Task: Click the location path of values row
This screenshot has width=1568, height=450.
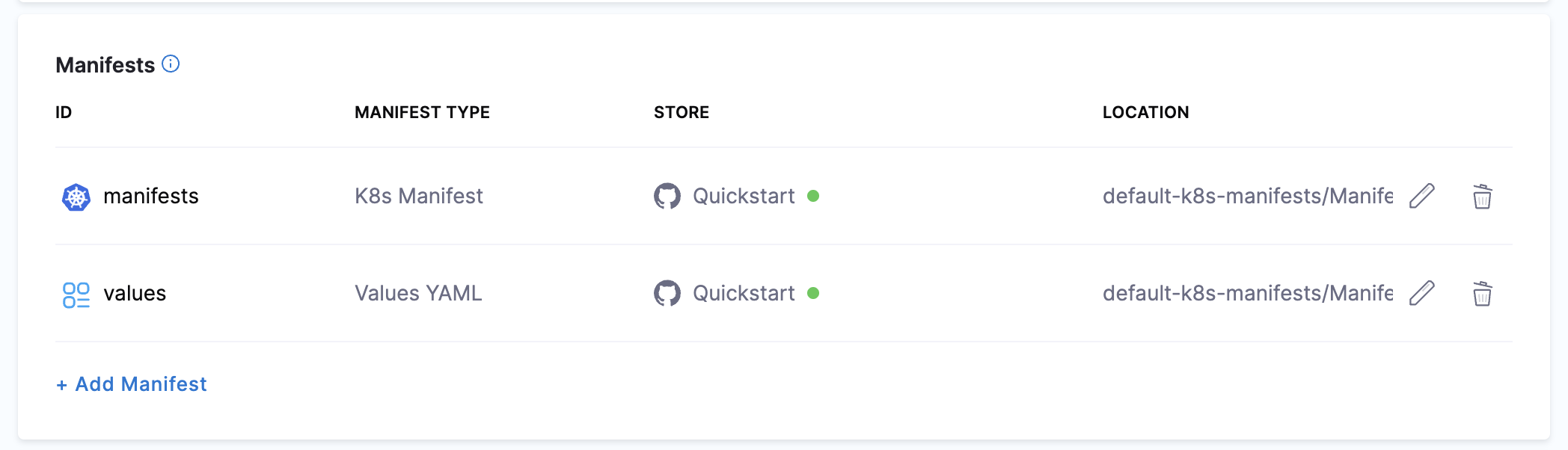Action: click(x=1247, y=293)
